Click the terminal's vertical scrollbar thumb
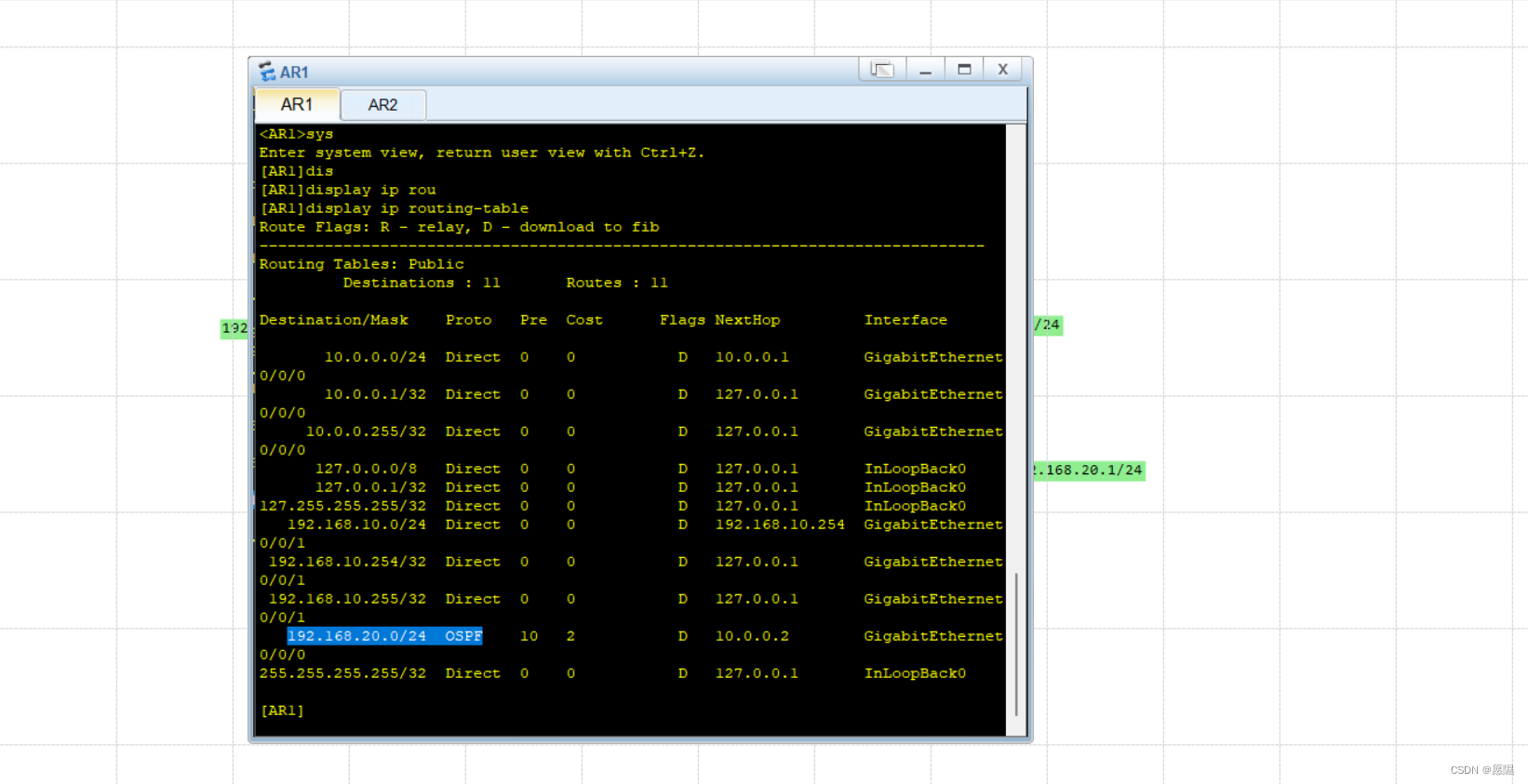The height and width of the screenshot is (784, 1528). click(1016, 644)
